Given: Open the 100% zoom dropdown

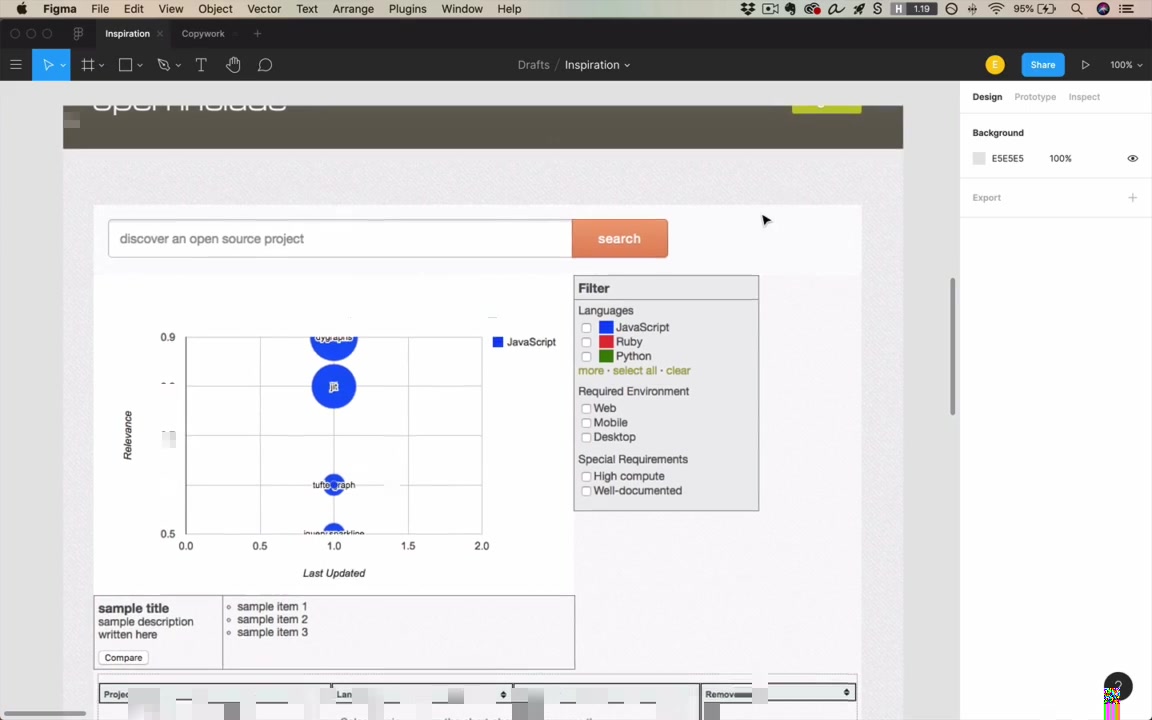Looking at the screenshot, I should pos(1126,65).
